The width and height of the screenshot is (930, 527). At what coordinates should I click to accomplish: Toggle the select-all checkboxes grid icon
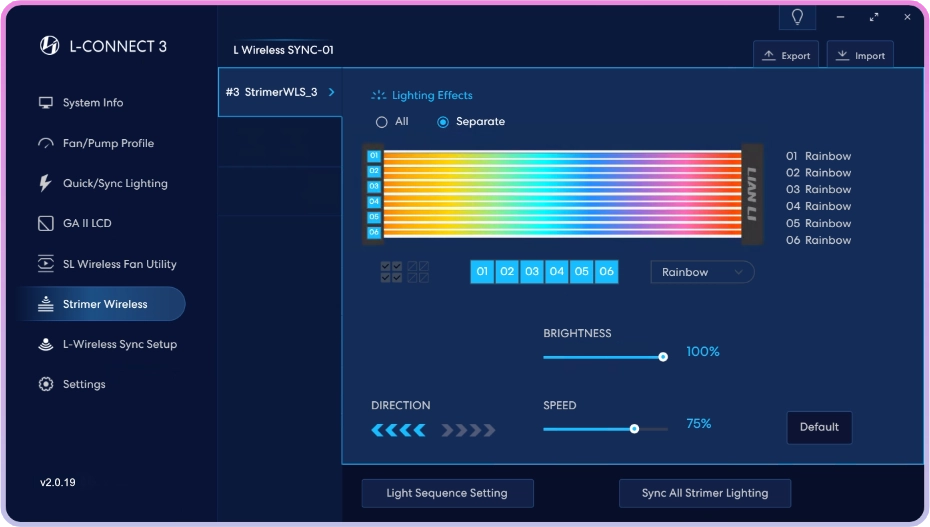392,272
